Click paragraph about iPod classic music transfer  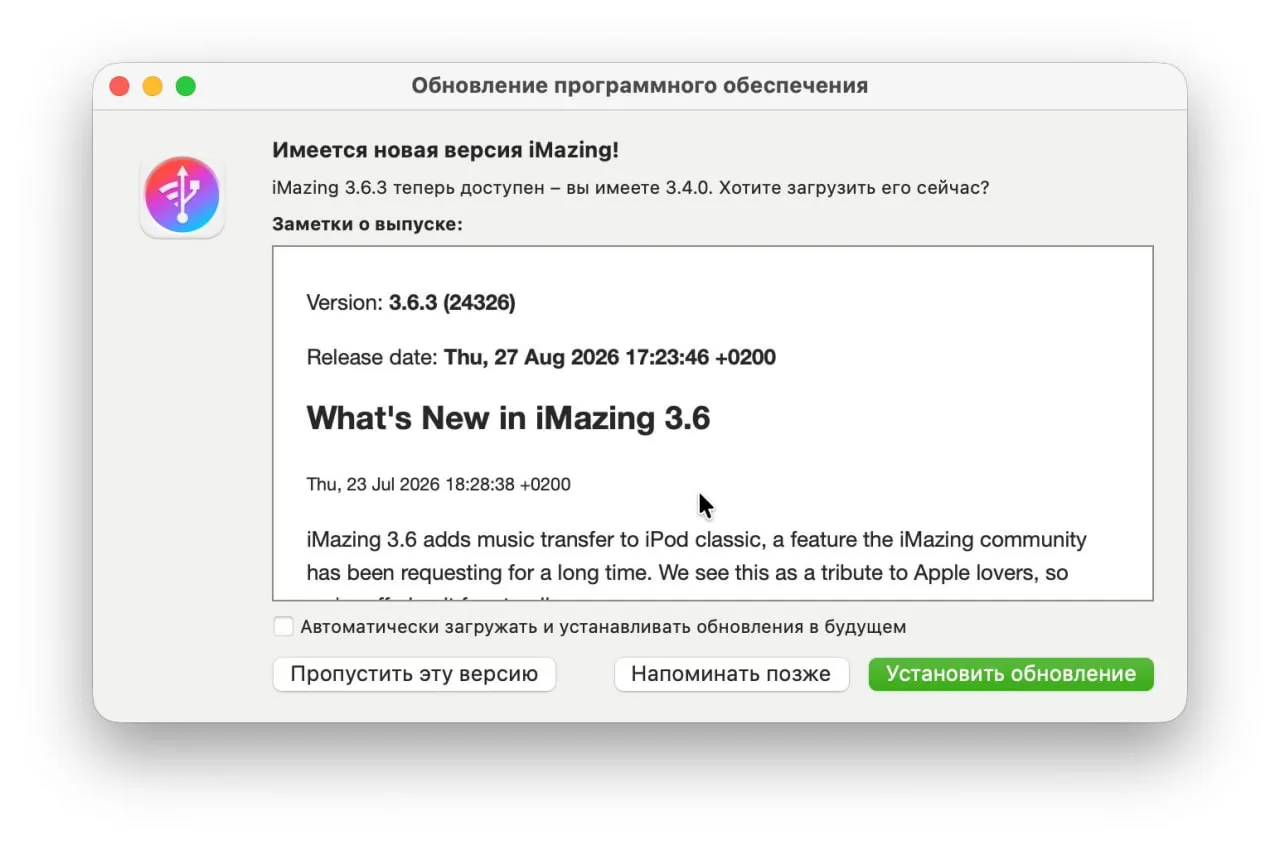(x=696, y=565)
